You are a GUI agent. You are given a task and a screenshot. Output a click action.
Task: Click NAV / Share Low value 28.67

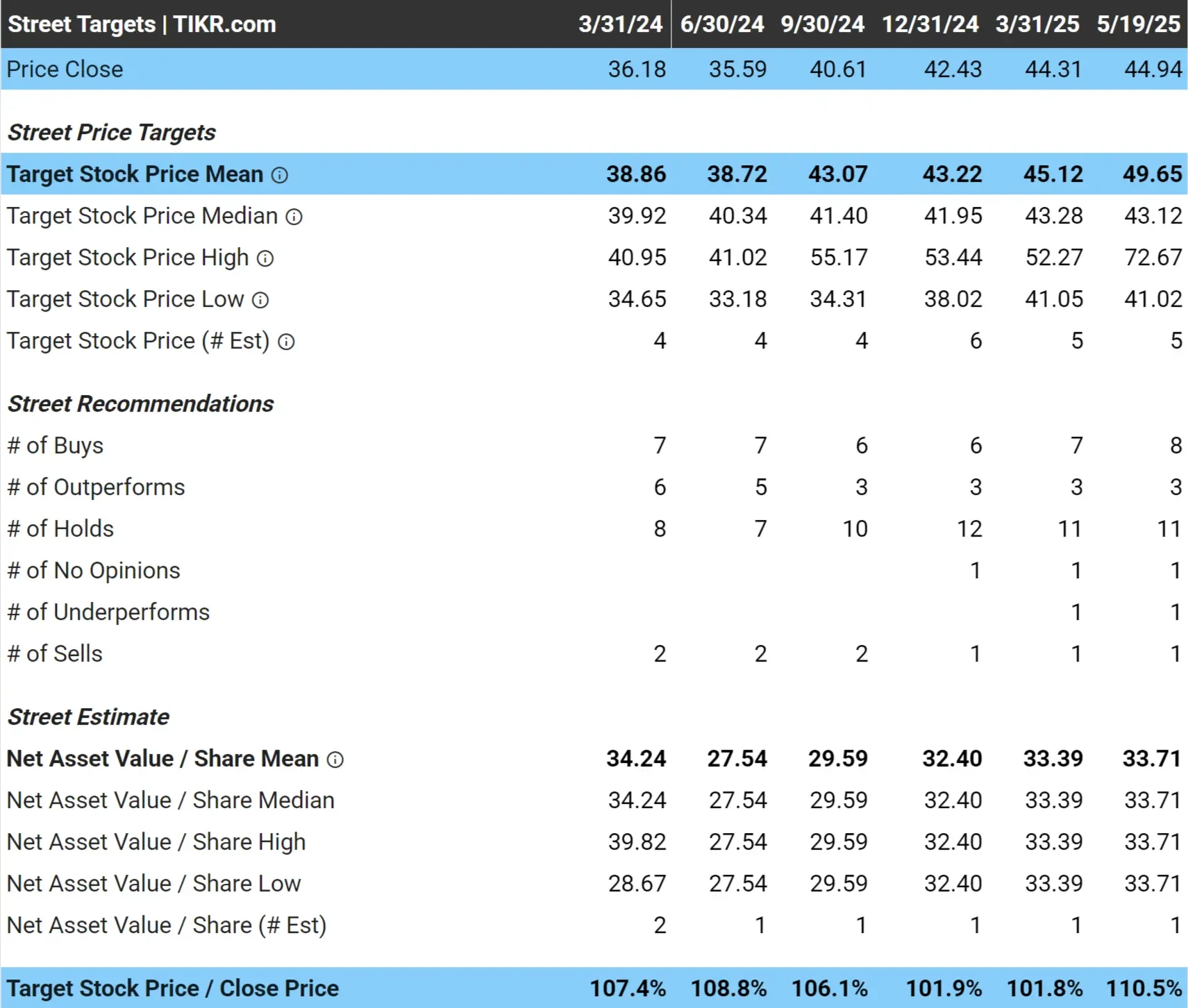pos(637,884)
